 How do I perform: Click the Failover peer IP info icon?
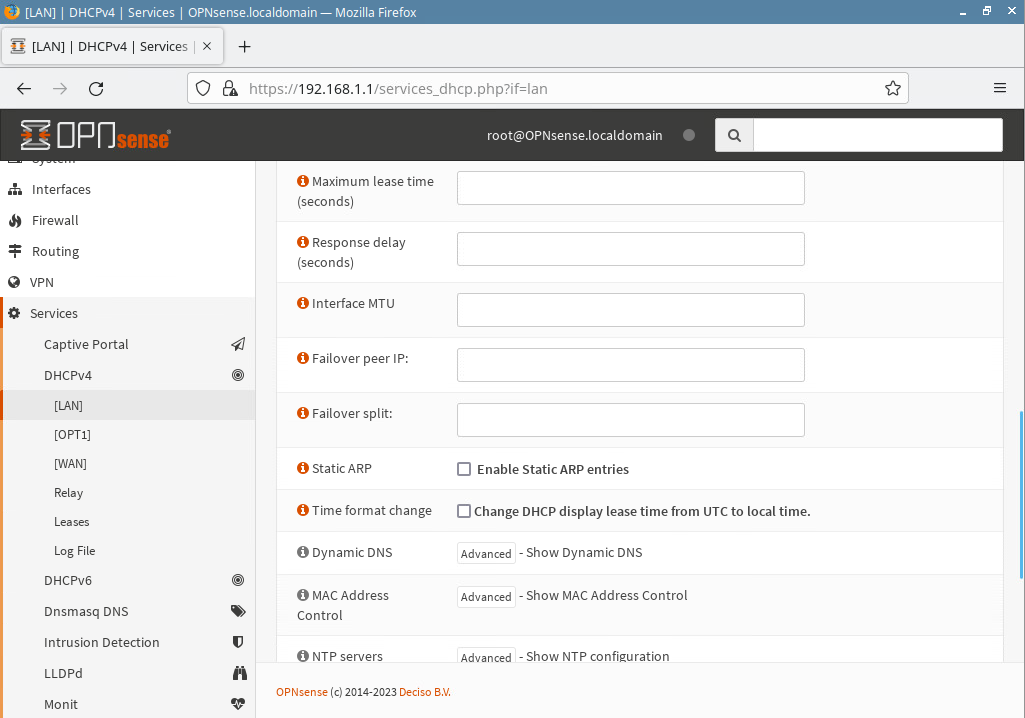tap(303, 358)
